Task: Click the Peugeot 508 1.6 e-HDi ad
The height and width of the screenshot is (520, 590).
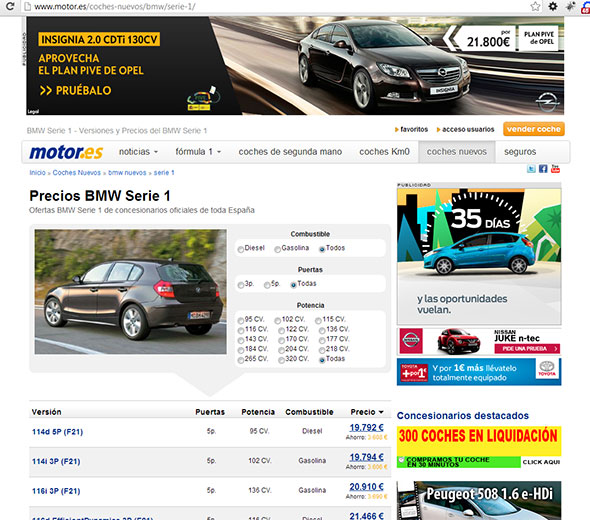Action: coord(479,500)
